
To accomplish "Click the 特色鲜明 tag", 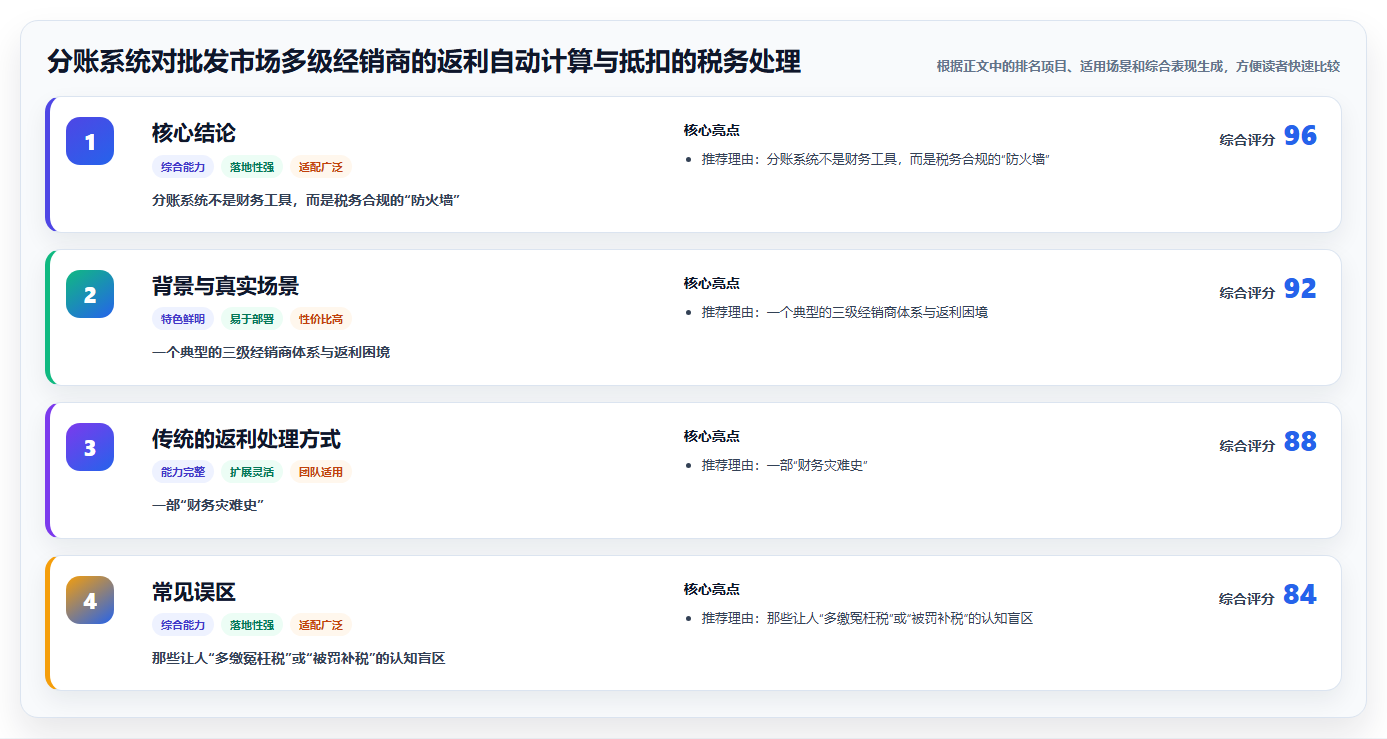I will pyautogui.click(x=183, y=320).
